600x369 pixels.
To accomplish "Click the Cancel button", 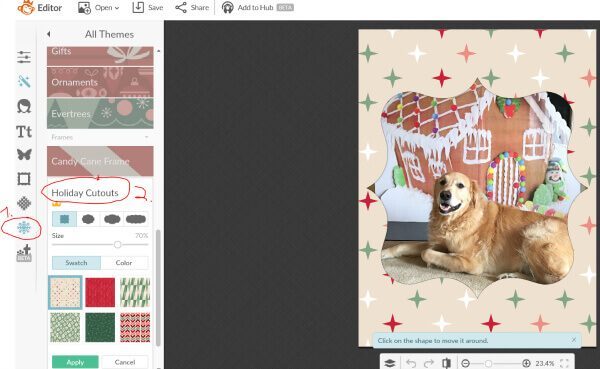I will [x=125, y=362].
